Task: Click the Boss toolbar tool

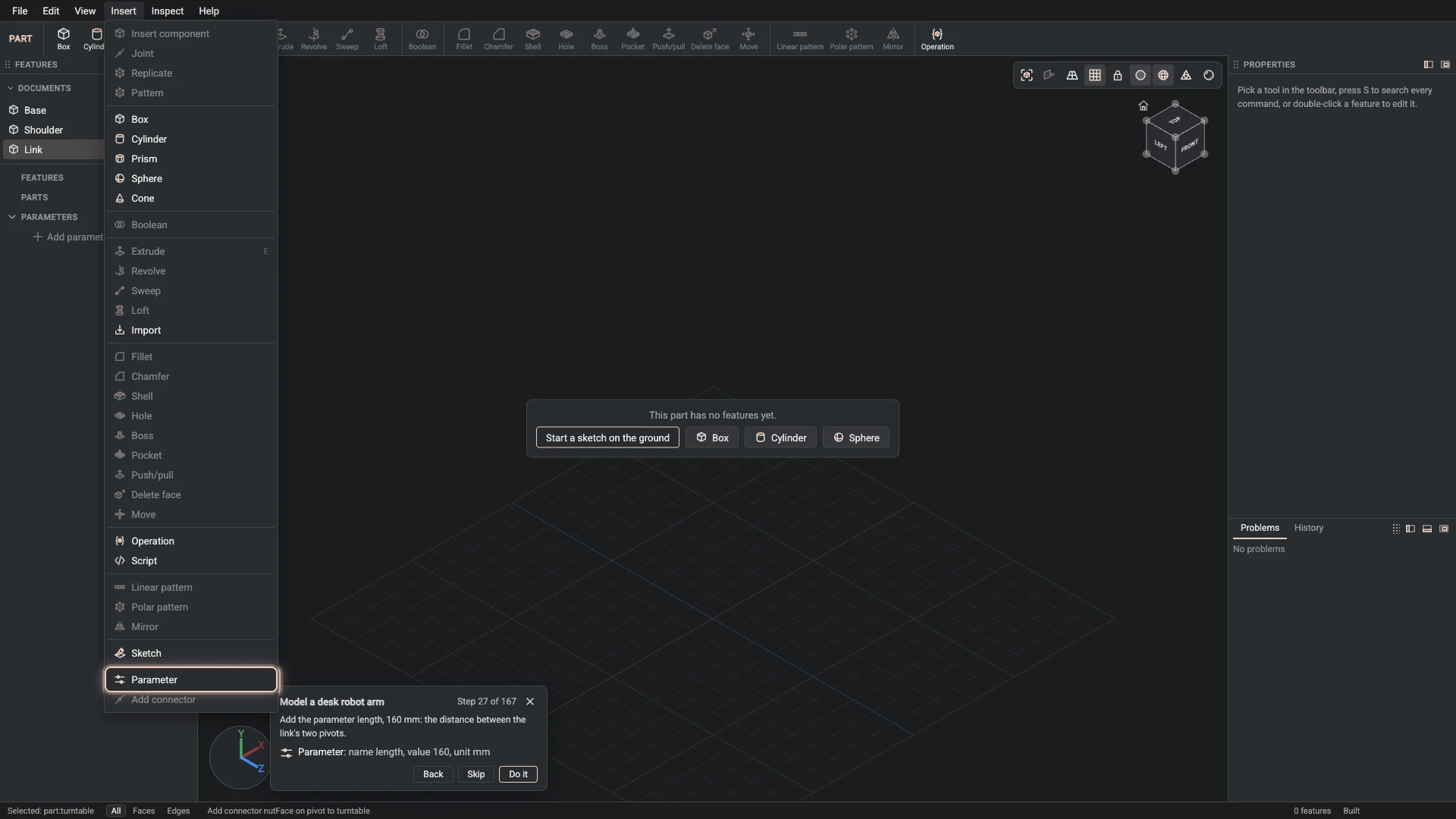Action: [600, 39]
